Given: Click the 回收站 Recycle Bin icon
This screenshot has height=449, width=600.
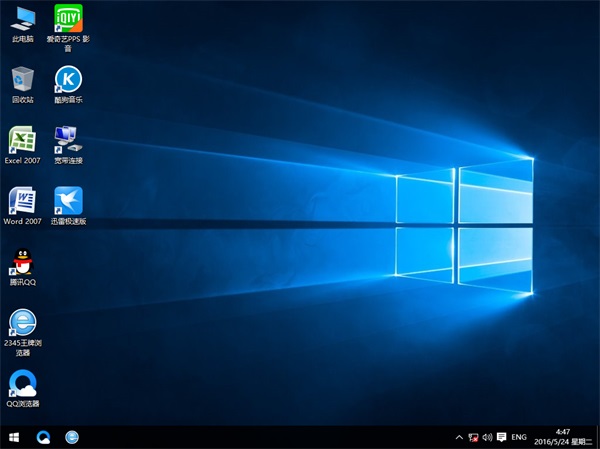Looking at the screenshot, I should click(22, 80).
